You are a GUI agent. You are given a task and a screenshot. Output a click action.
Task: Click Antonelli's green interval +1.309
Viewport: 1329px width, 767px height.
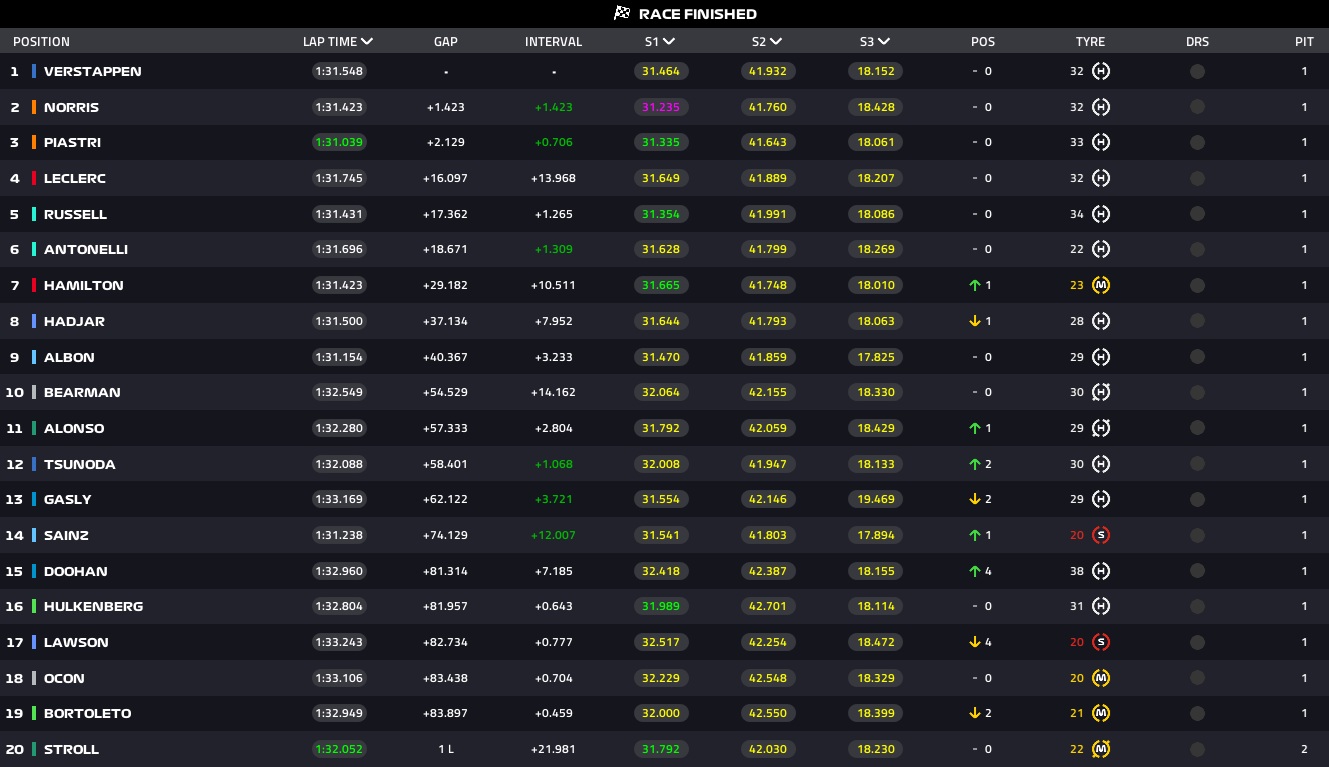(553, 249)
